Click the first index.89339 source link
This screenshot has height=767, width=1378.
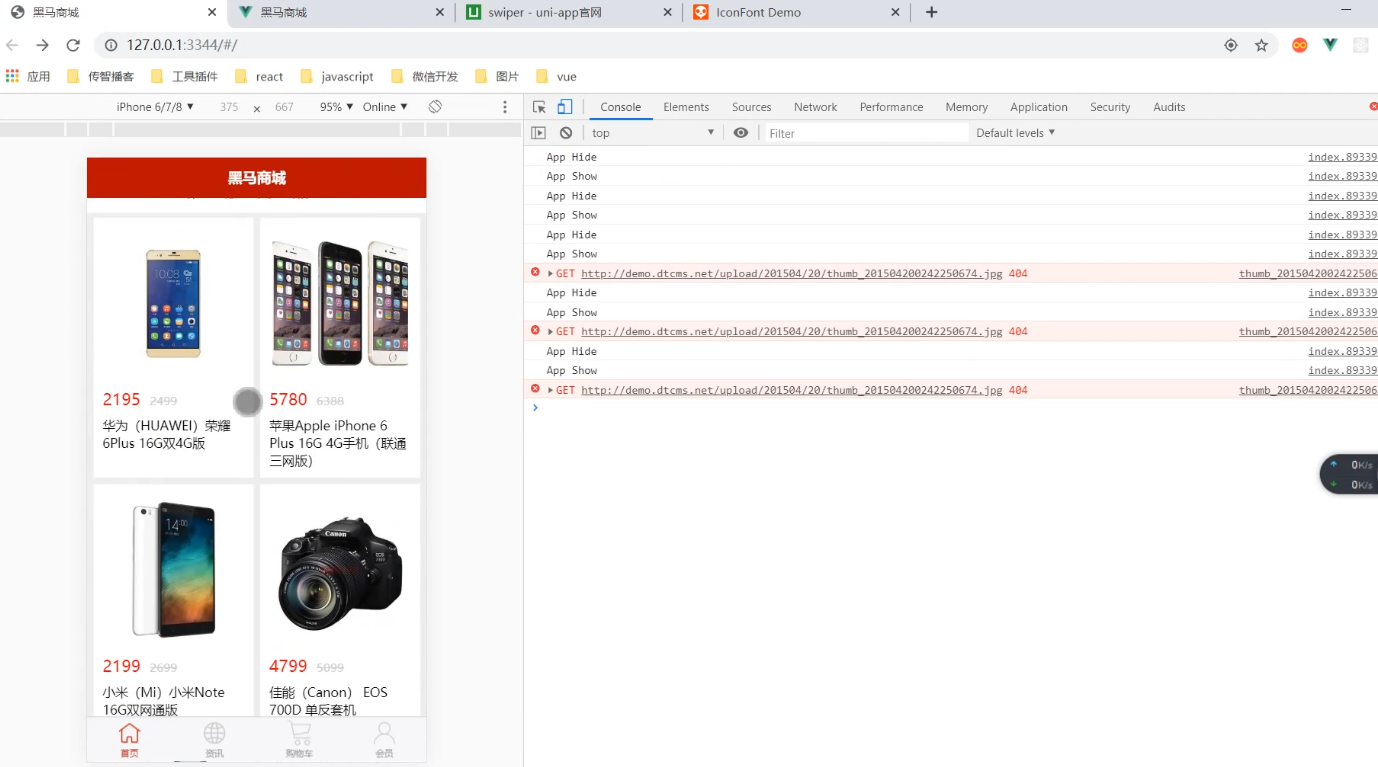[1343, 157]
